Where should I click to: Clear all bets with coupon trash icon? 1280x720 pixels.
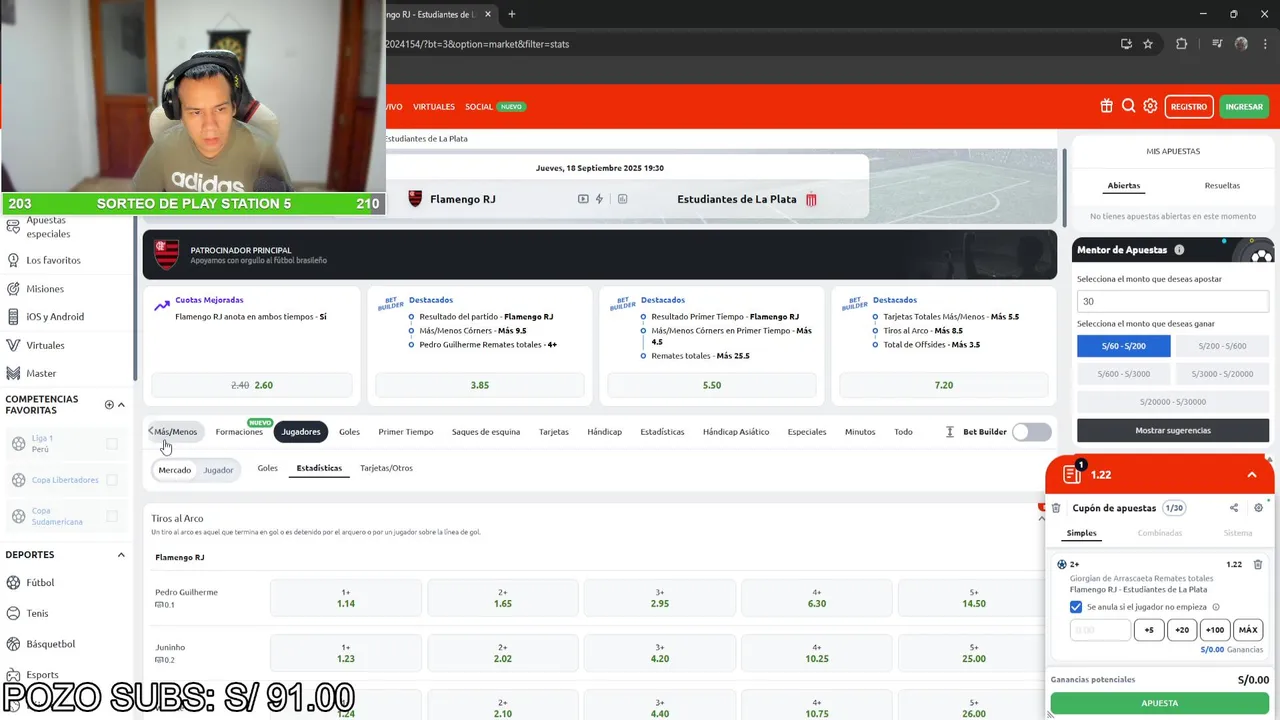1056,508
